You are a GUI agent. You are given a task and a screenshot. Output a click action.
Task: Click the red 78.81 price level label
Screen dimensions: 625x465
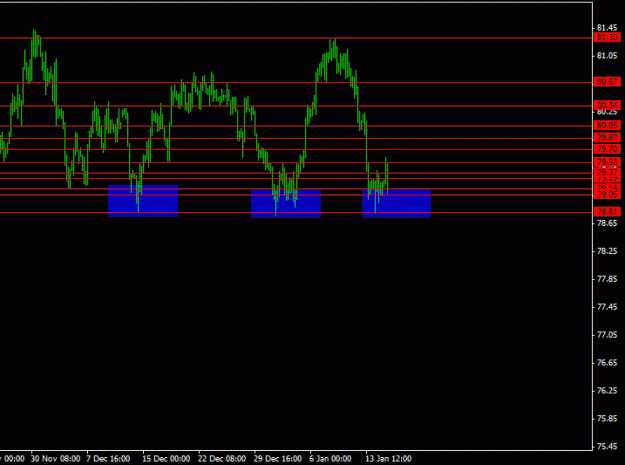click(607, 212)
